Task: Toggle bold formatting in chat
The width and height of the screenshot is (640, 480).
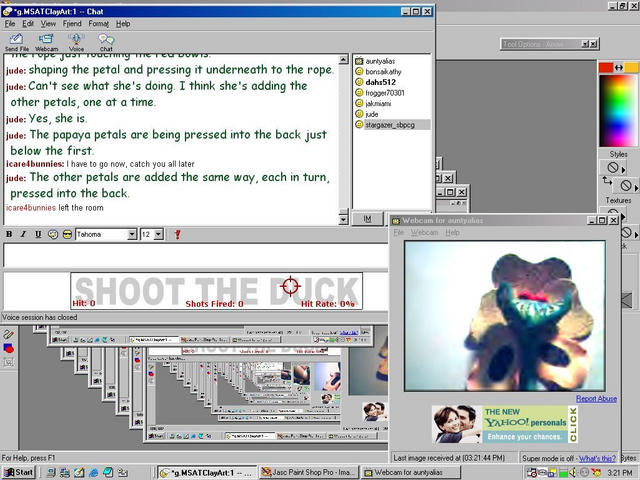Action: tap(9, 234)
